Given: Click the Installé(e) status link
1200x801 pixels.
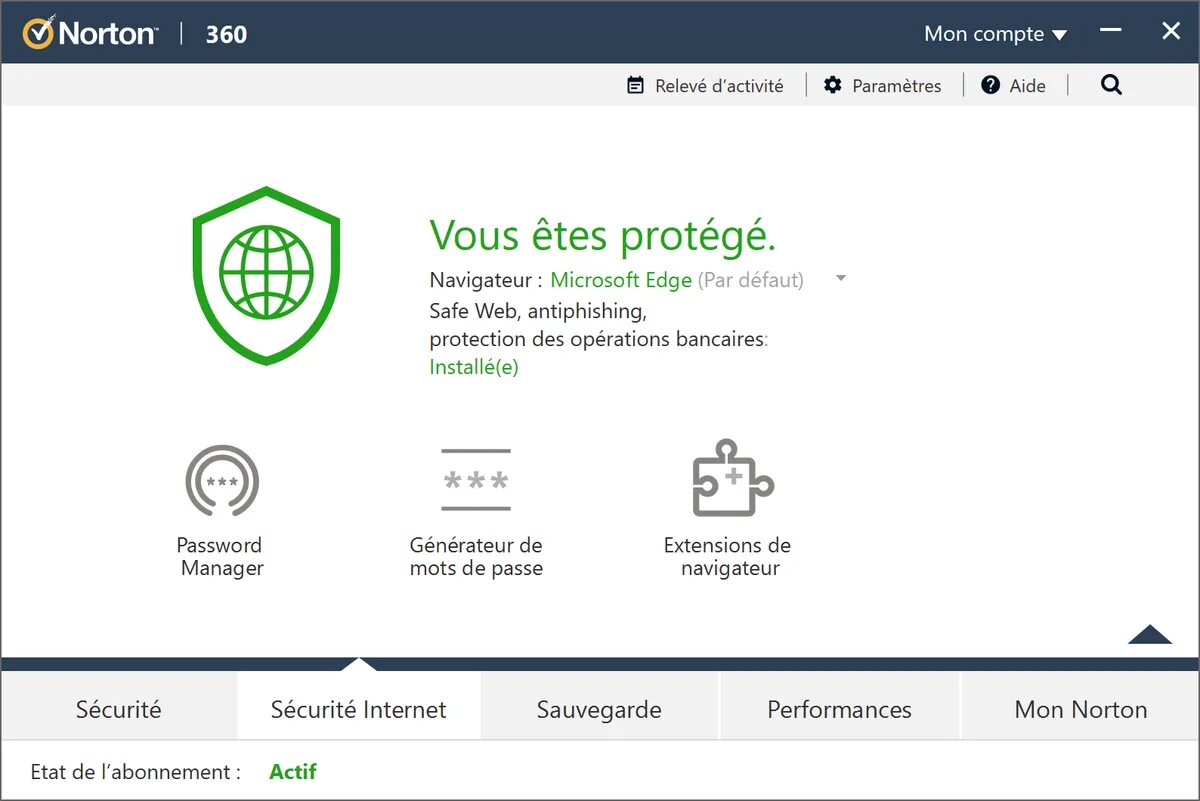Looking at the screenshot, I should point(474,367).
